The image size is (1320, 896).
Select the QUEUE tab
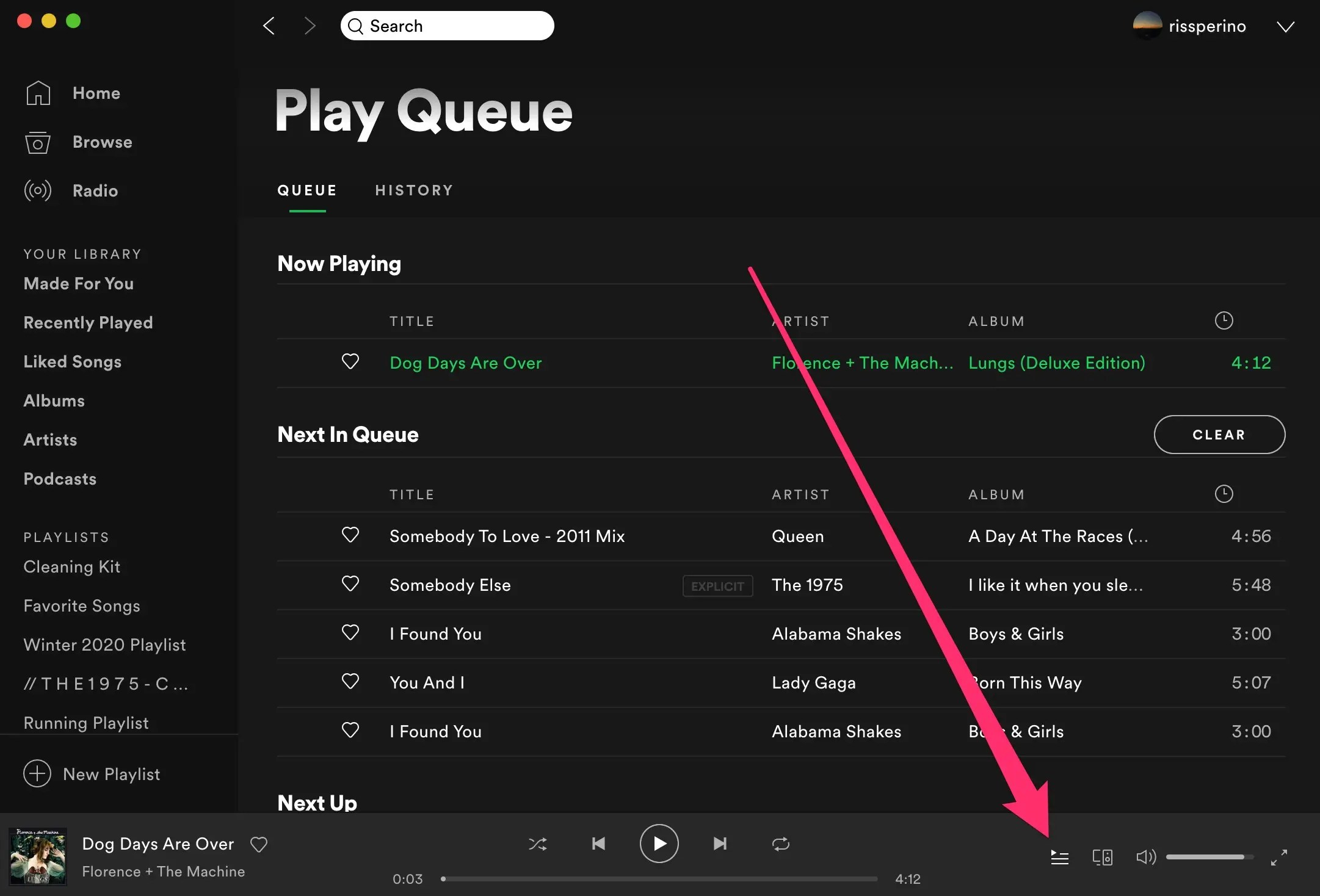(x=306, y=190)
